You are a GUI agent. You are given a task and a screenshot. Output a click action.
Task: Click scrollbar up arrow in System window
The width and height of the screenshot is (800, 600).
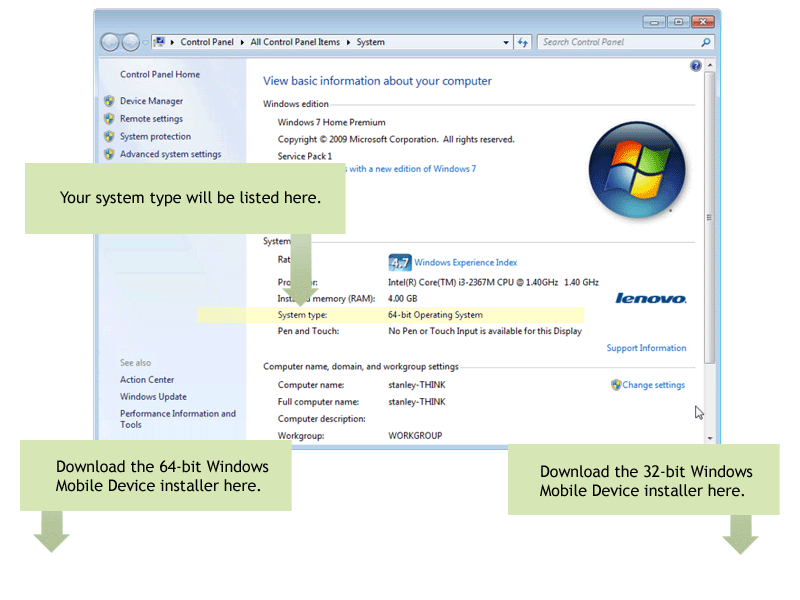coord(710,66)
